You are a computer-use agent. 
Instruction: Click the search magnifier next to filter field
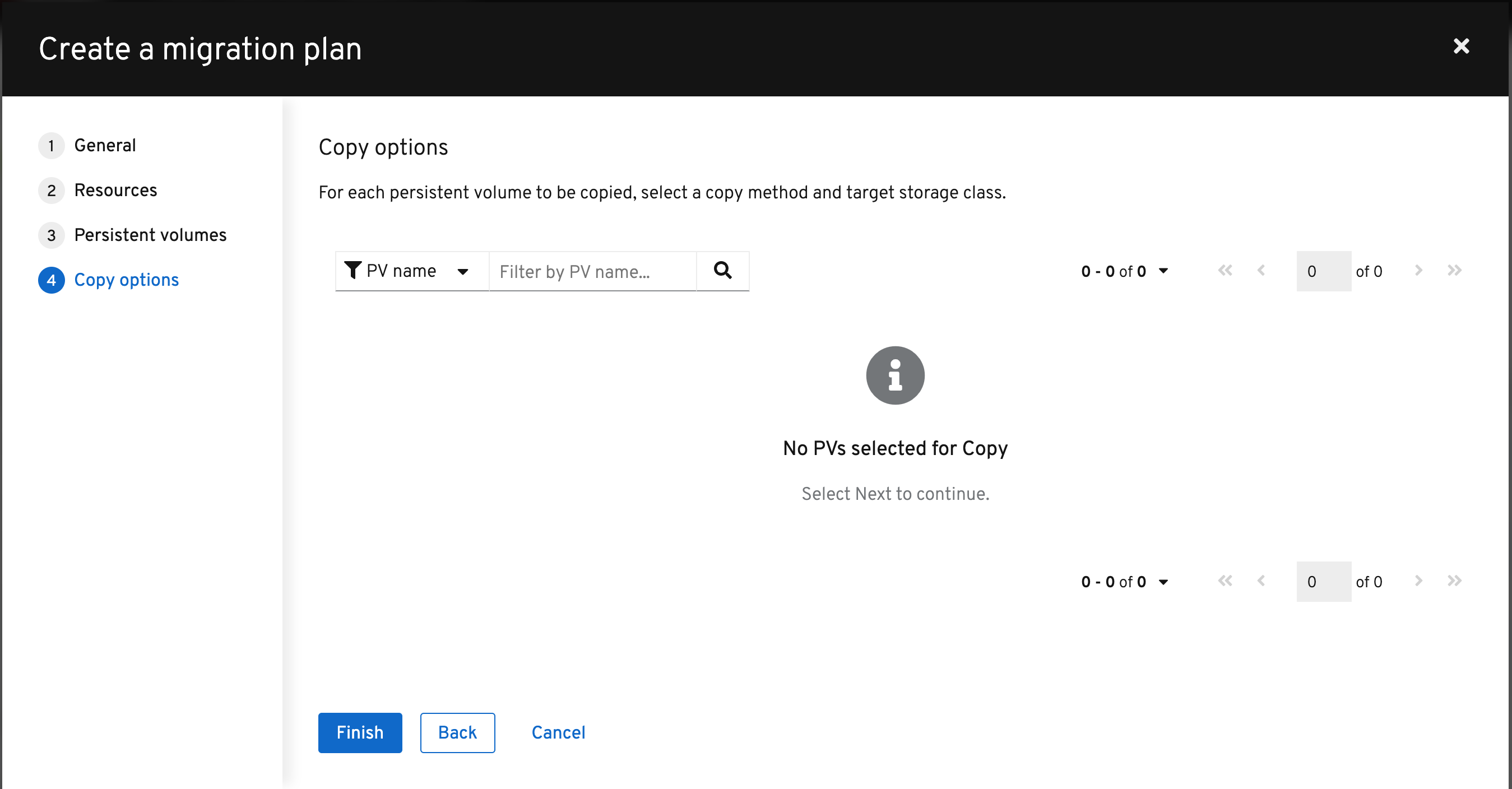click(x=722, y=271)
